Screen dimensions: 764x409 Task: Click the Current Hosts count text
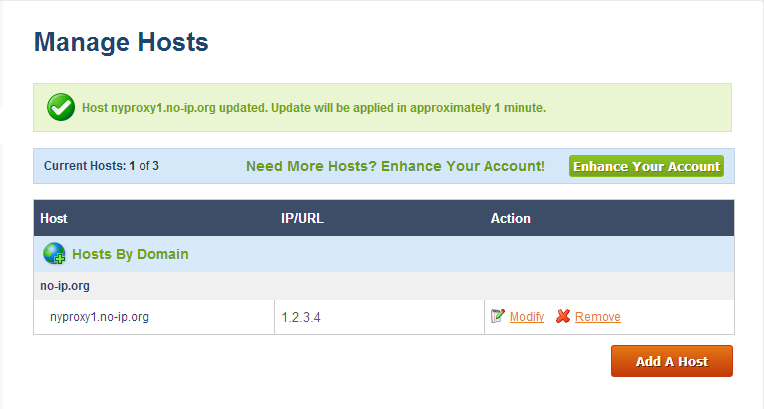pos(99,166)
